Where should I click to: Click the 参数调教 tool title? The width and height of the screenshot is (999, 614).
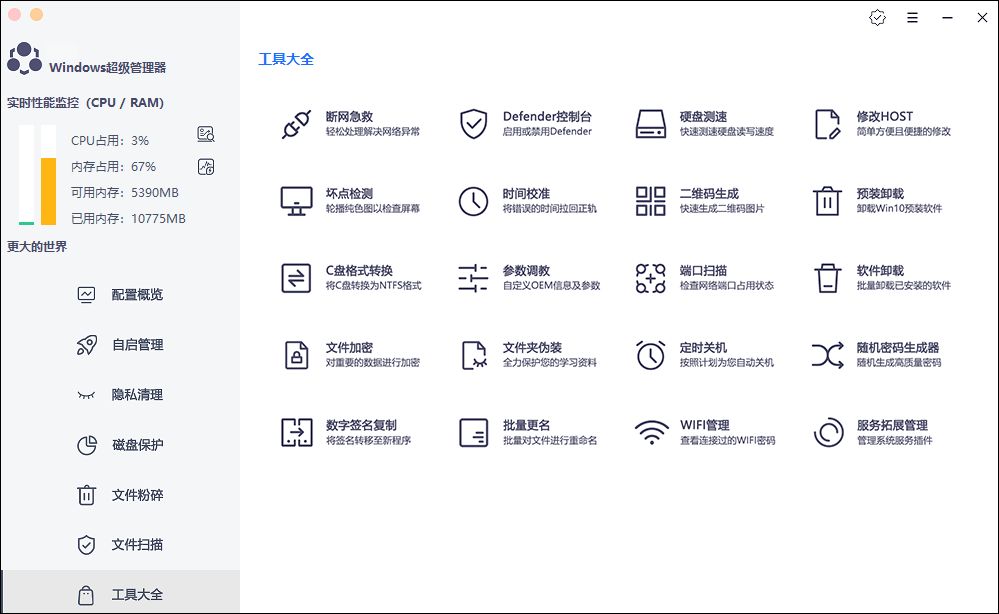526,271
